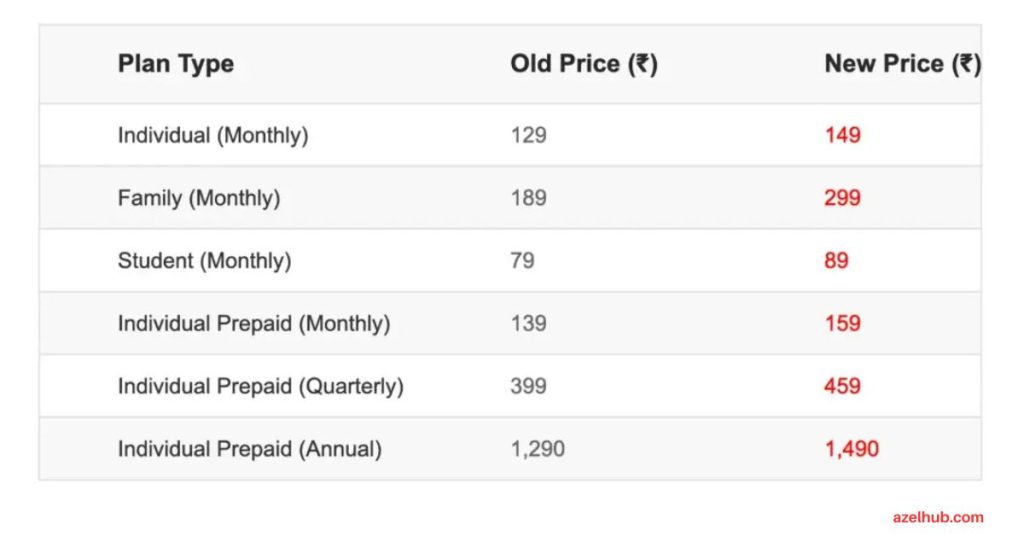
Task: Click the old price 79 cell
Action: point(522,260)
